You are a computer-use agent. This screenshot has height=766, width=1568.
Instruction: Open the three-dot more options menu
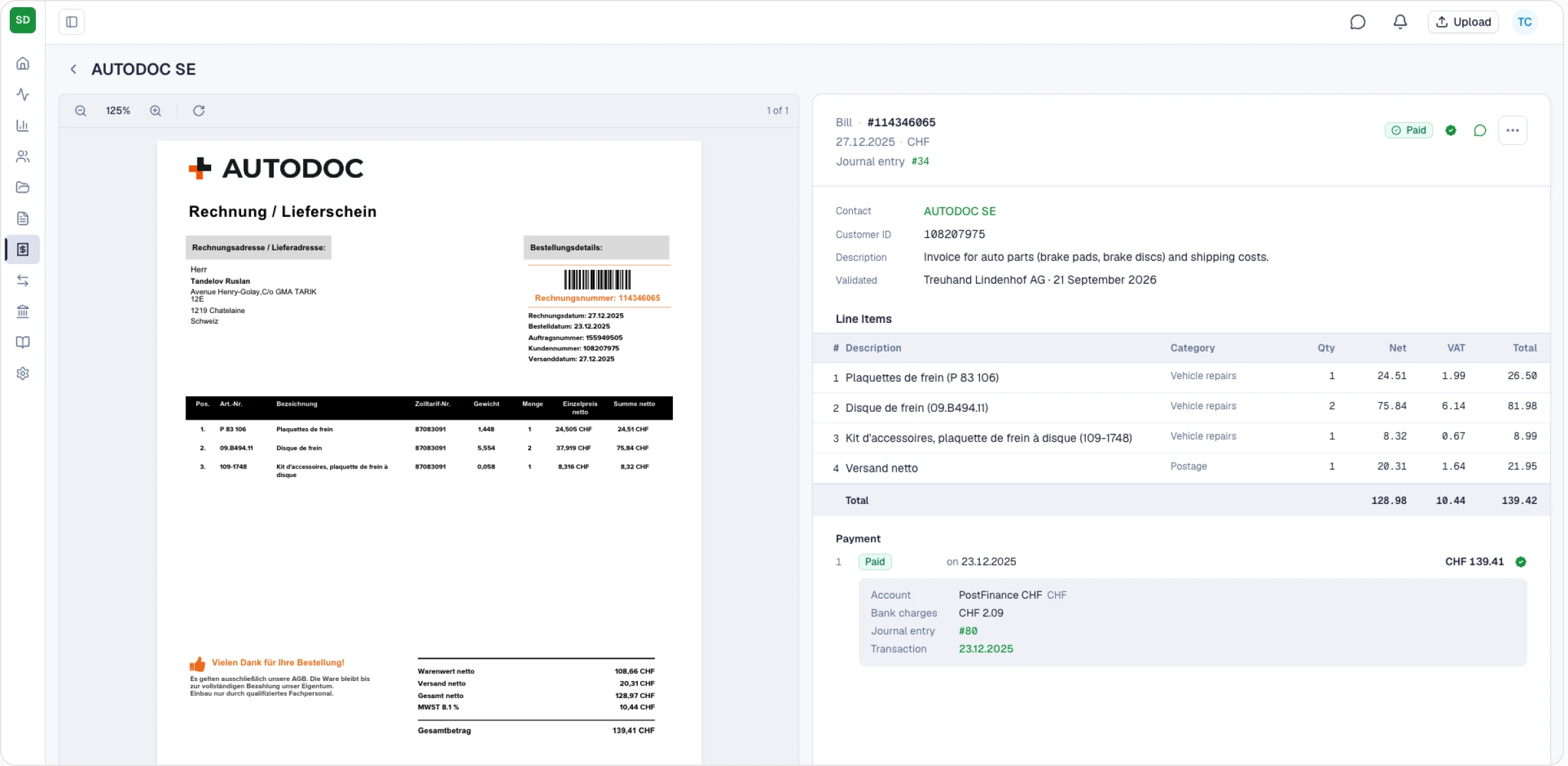[x=1512, y=131]
